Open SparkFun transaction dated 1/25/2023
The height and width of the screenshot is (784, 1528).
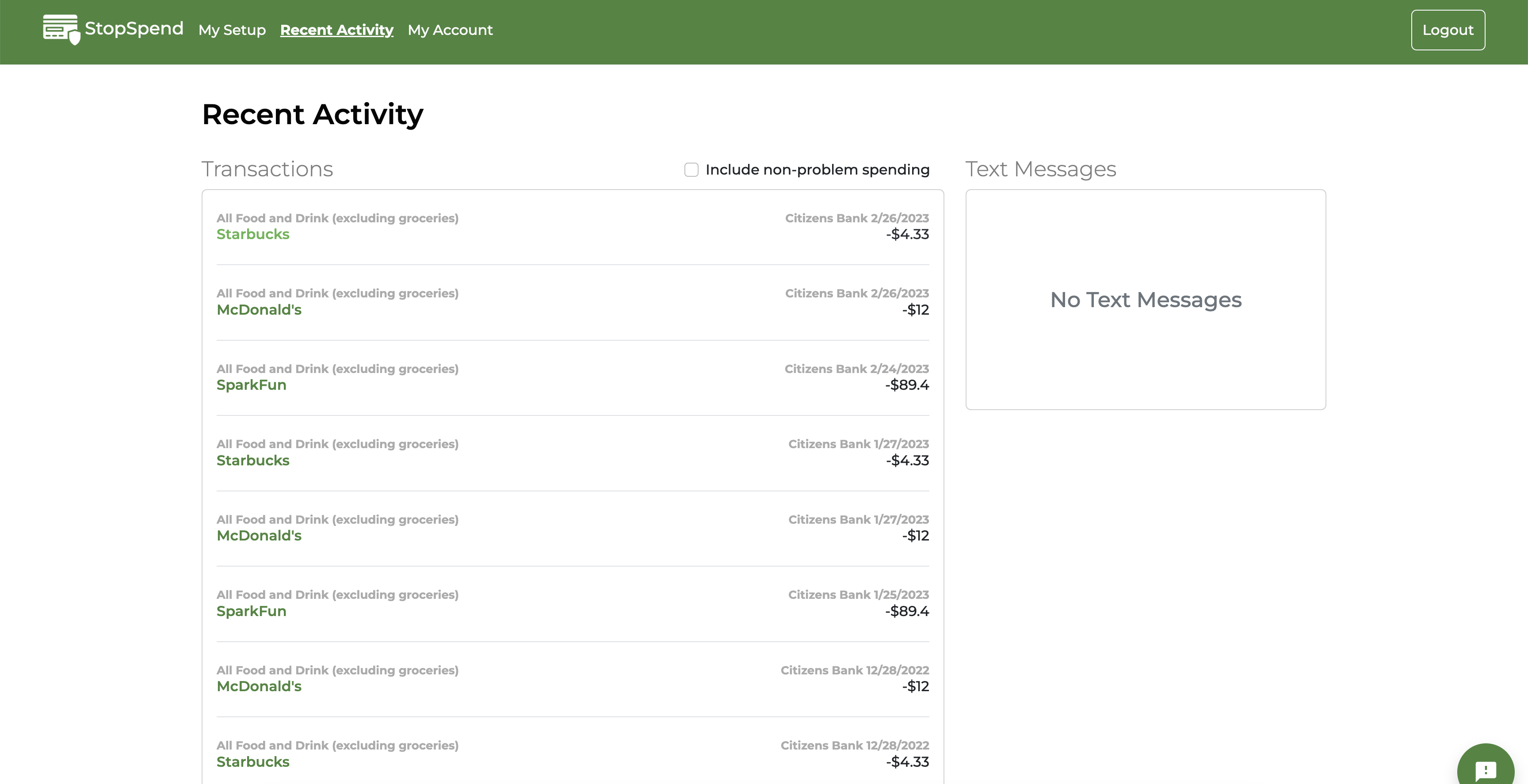coord(251,611)
